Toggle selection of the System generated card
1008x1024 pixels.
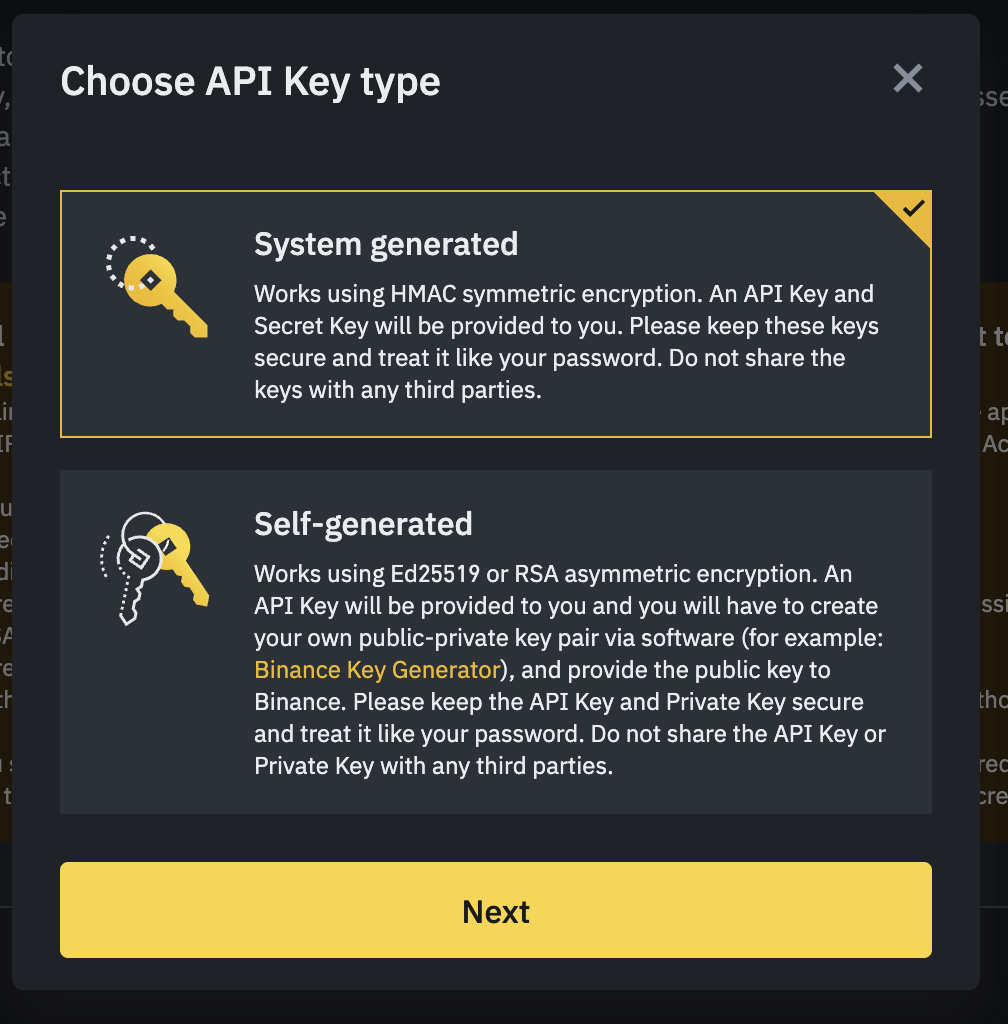pyautogui.click(x=496, y=312)
